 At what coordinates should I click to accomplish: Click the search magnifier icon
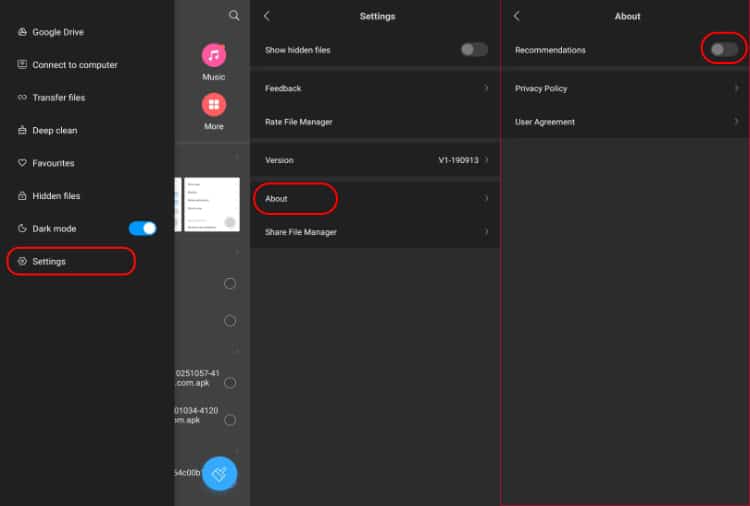pyautogui.click(x=234, y=16)
